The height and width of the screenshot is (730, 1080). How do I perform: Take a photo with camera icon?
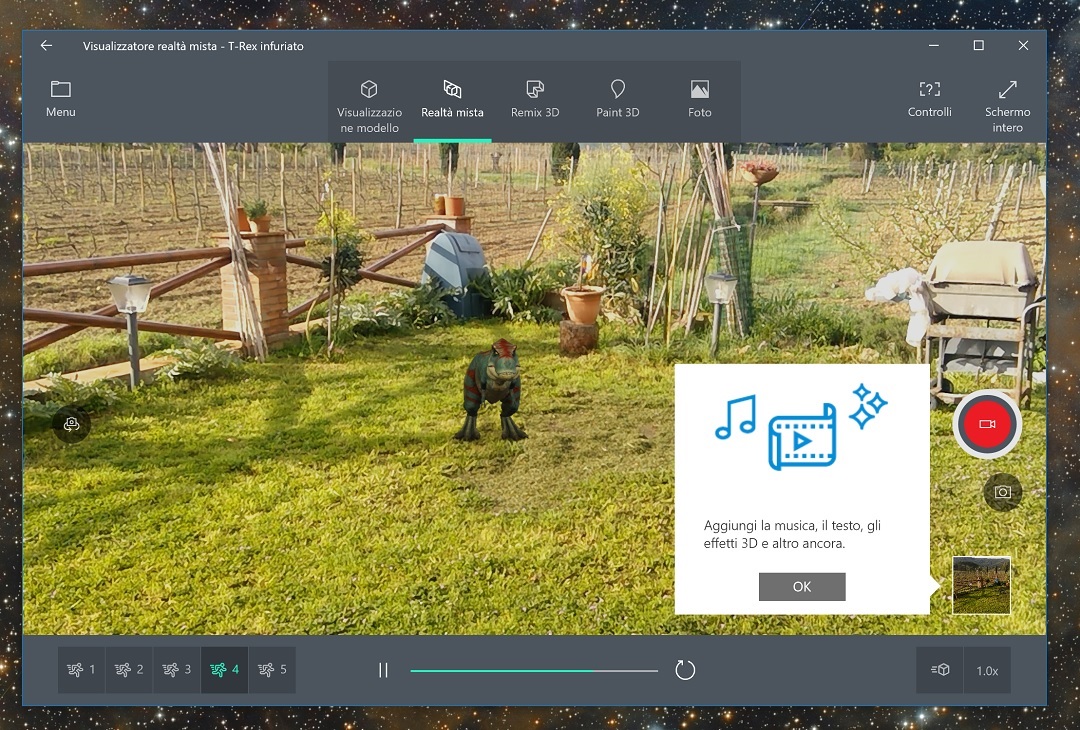(1002, 492)
